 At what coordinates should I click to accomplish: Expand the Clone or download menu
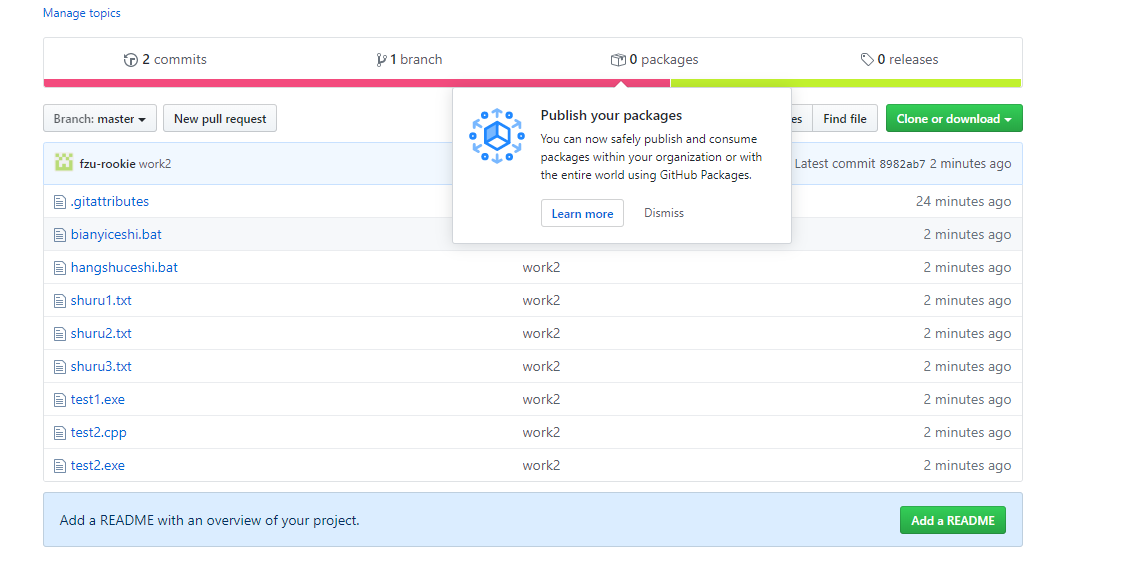tap(953, 119)
